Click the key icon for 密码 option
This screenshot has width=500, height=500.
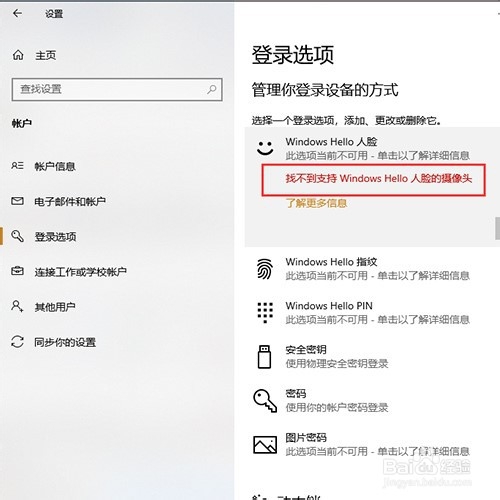265,401
